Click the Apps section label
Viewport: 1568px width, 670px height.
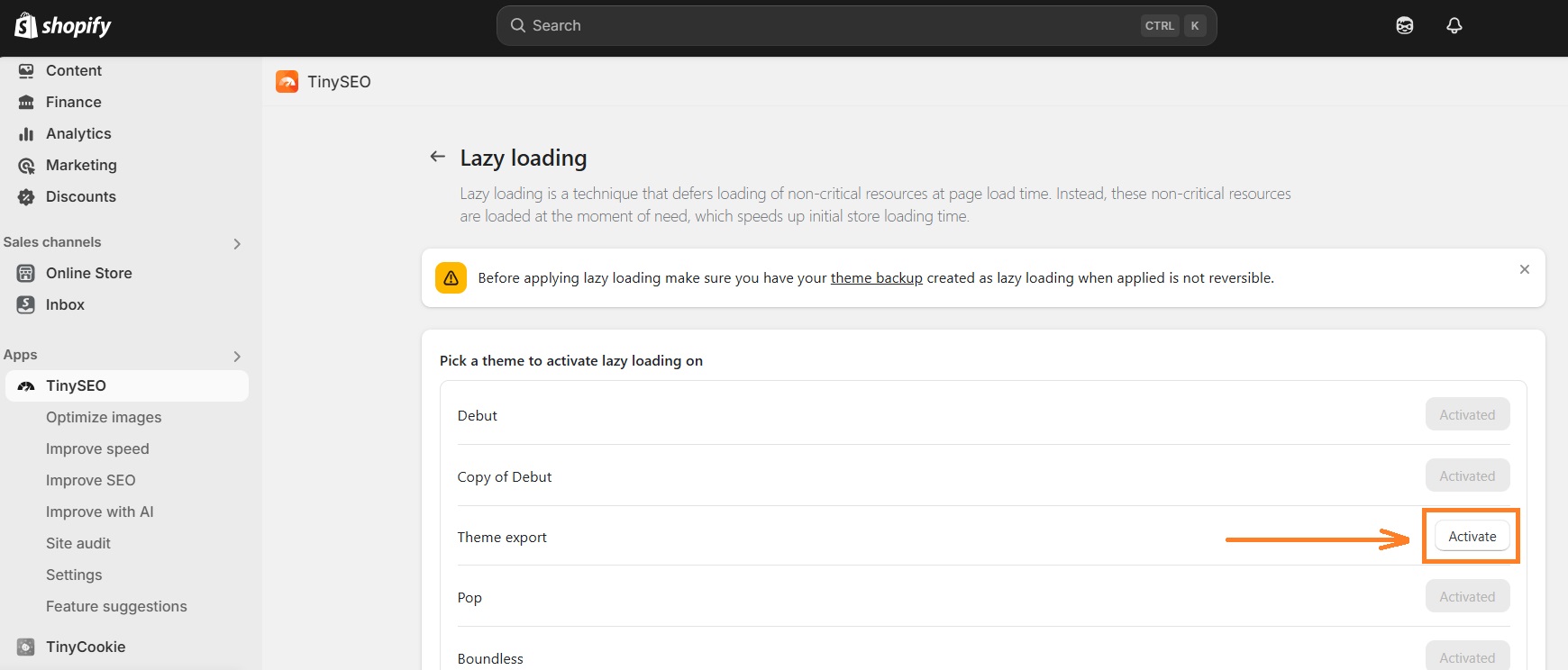(x=20, y=355)
